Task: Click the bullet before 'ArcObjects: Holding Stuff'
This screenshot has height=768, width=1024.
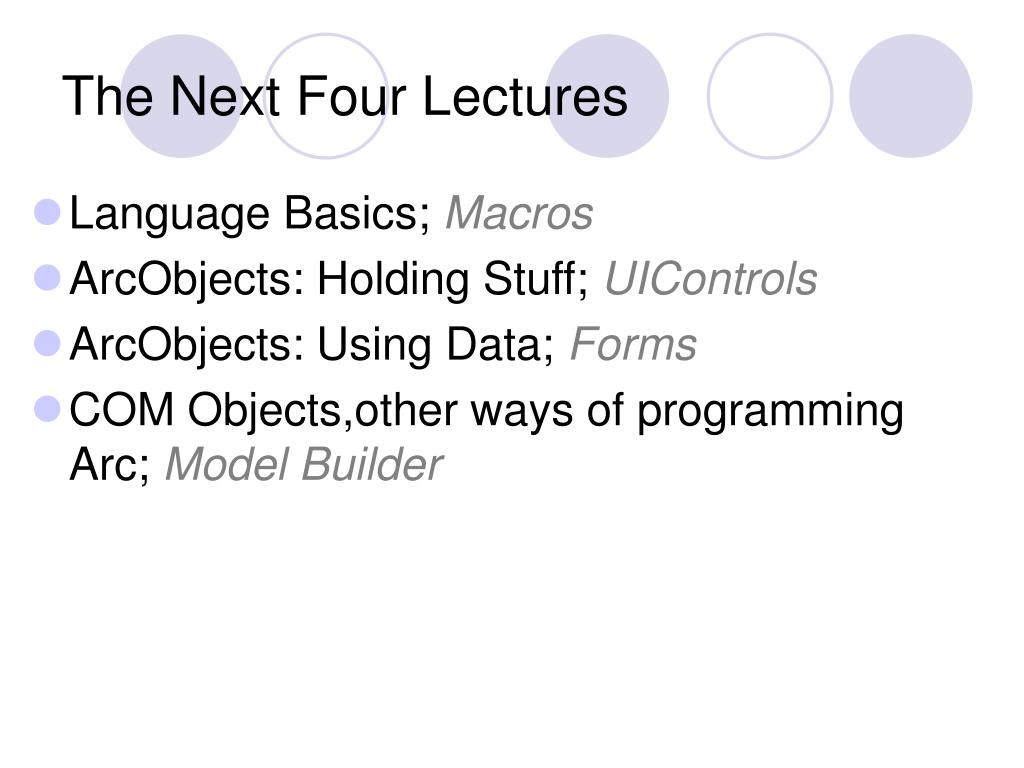Action: point(47,278)
